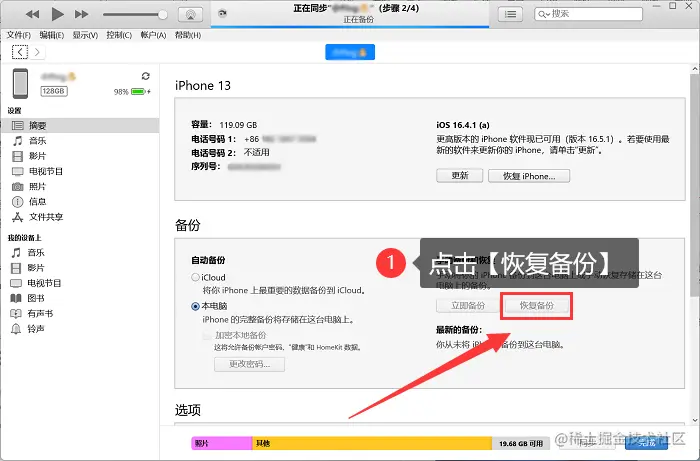Click the 19.68 GB 可用 storage segment

pos(521,443)
